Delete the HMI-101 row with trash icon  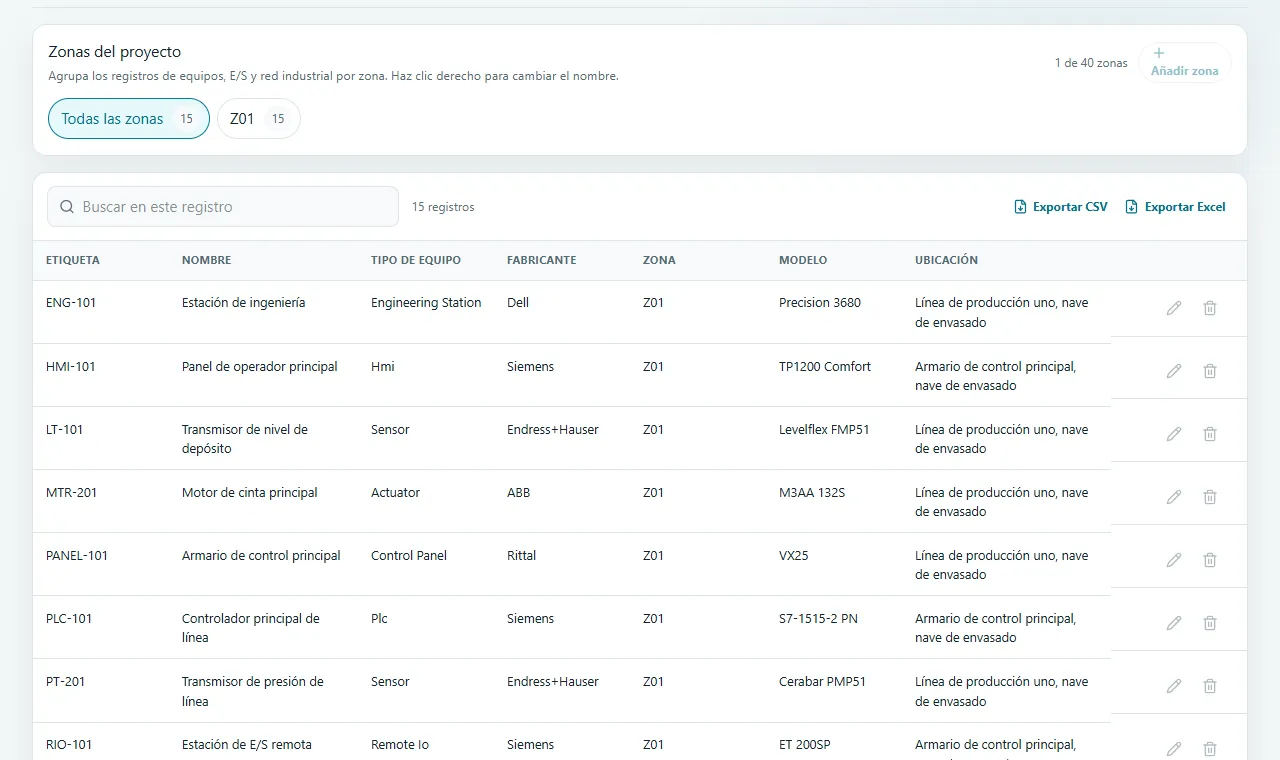pyautogui.click(x=1210, y=371)
